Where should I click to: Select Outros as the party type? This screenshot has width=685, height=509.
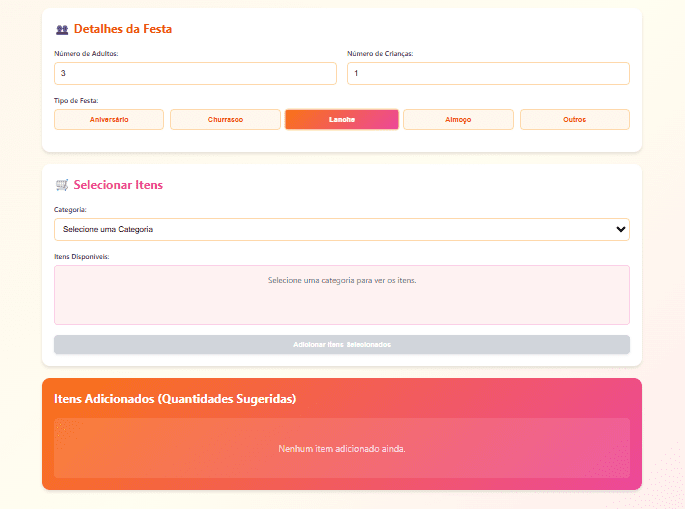click(x=574, y=120)
